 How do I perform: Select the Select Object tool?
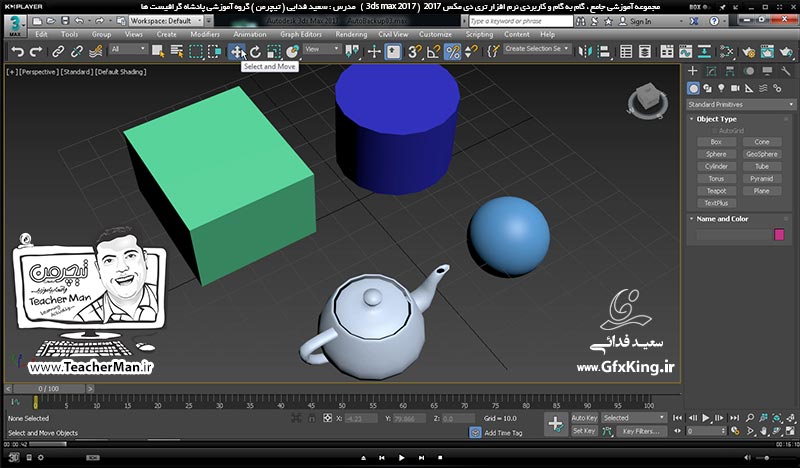(158, 52)
